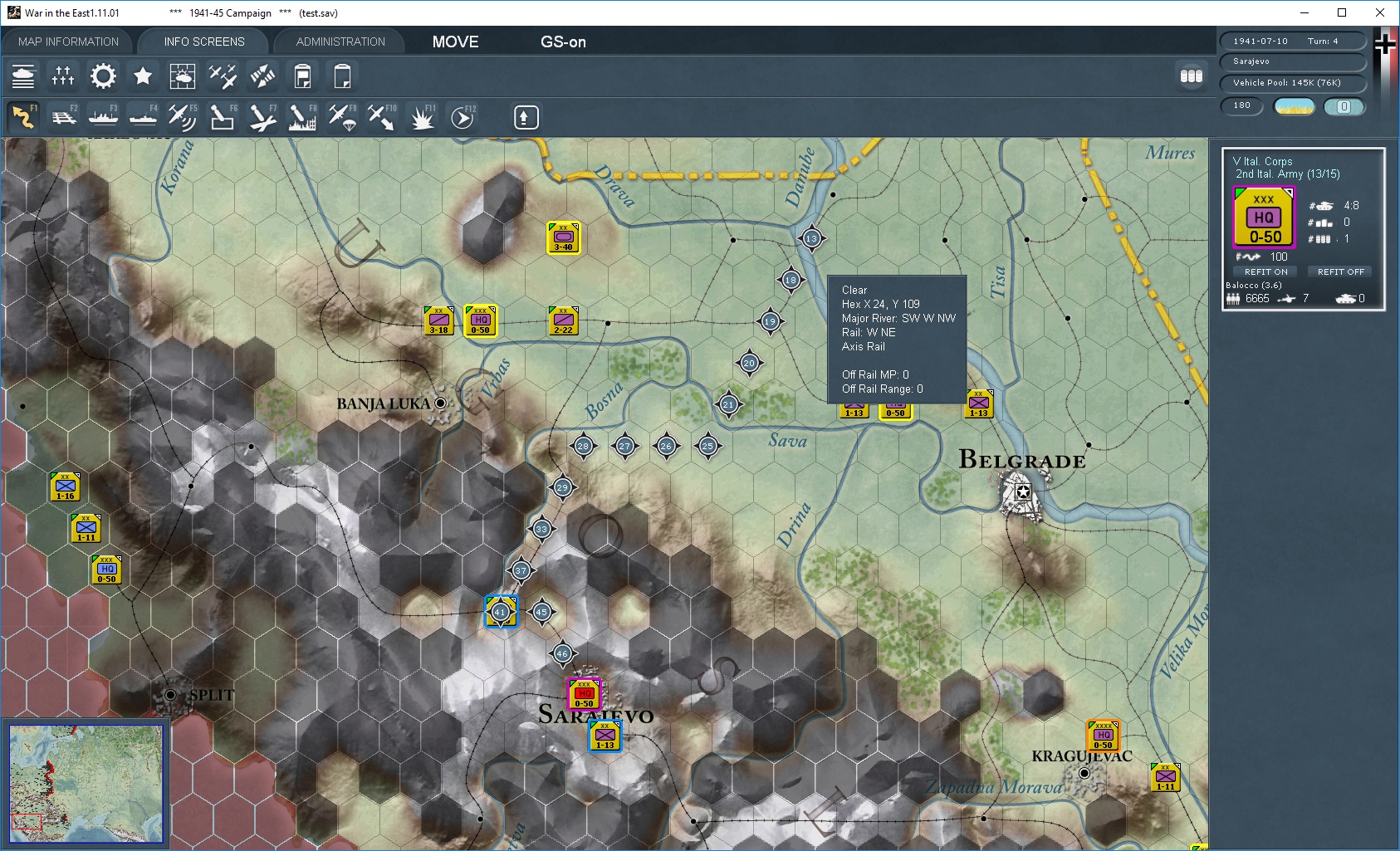Select the 2-22 unit counter
This screenshot has width=1400, height=851.
pyautogui.click(x=563, y=320)
